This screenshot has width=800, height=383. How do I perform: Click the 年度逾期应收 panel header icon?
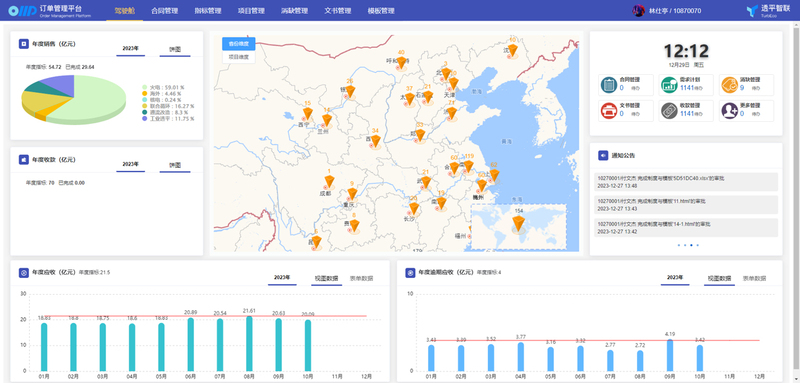click(410, 273)
